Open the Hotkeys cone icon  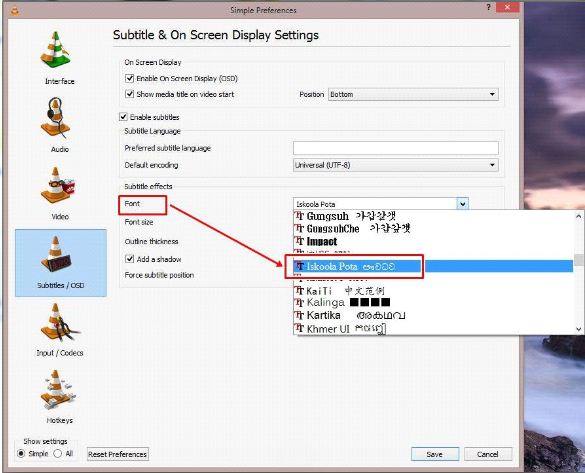tap(57, 390)
